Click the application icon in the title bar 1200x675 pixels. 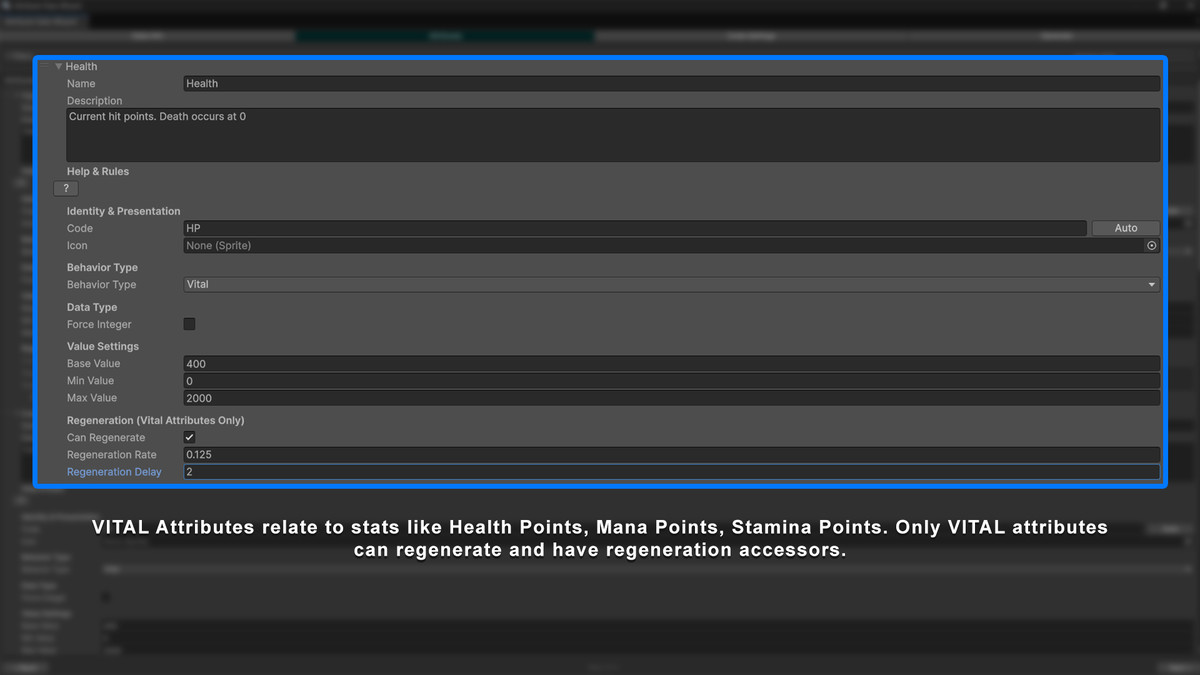click(8, 5)
